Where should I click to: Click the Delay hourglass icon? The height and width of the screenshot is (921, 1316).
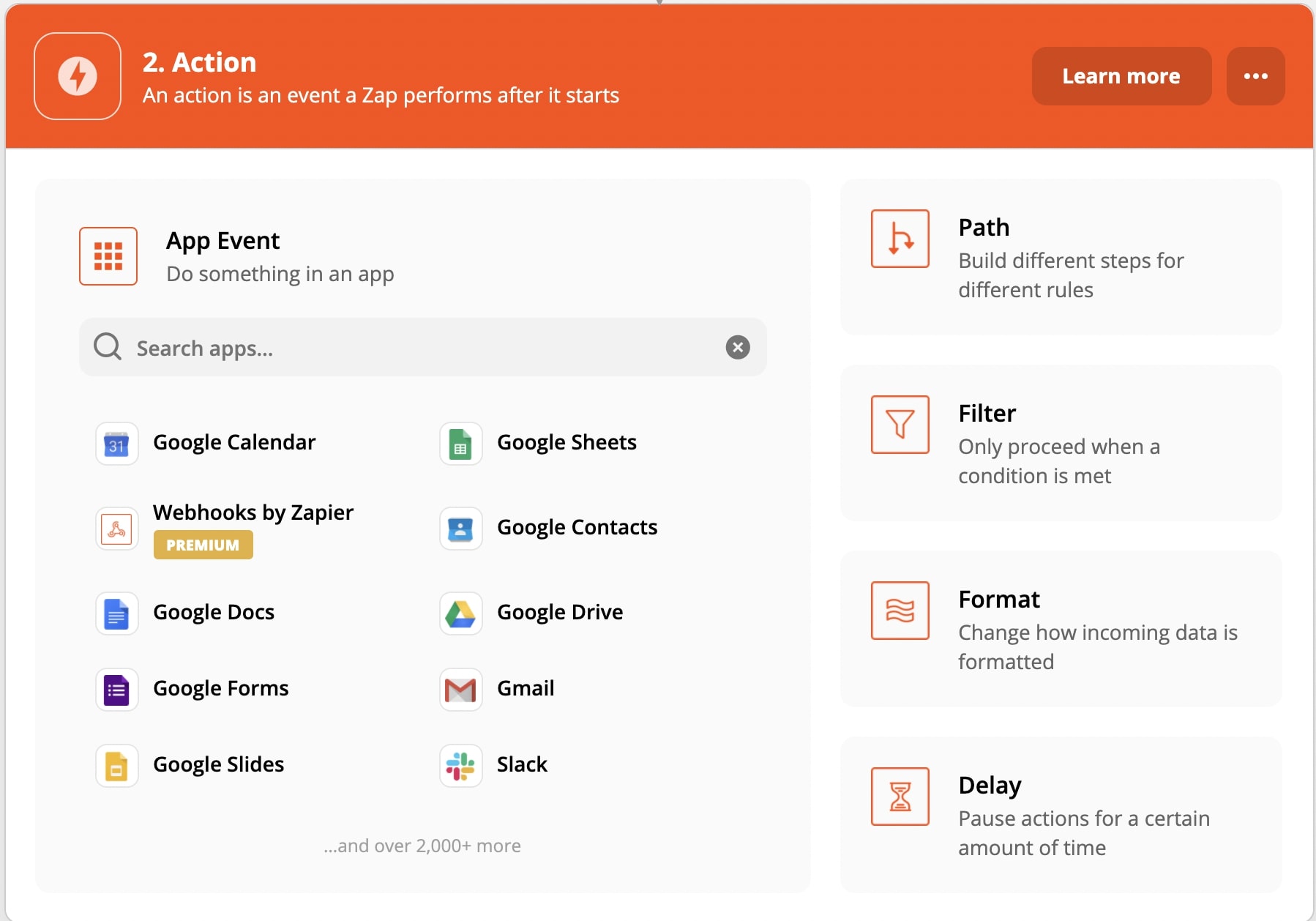click(x=900, y=797)
